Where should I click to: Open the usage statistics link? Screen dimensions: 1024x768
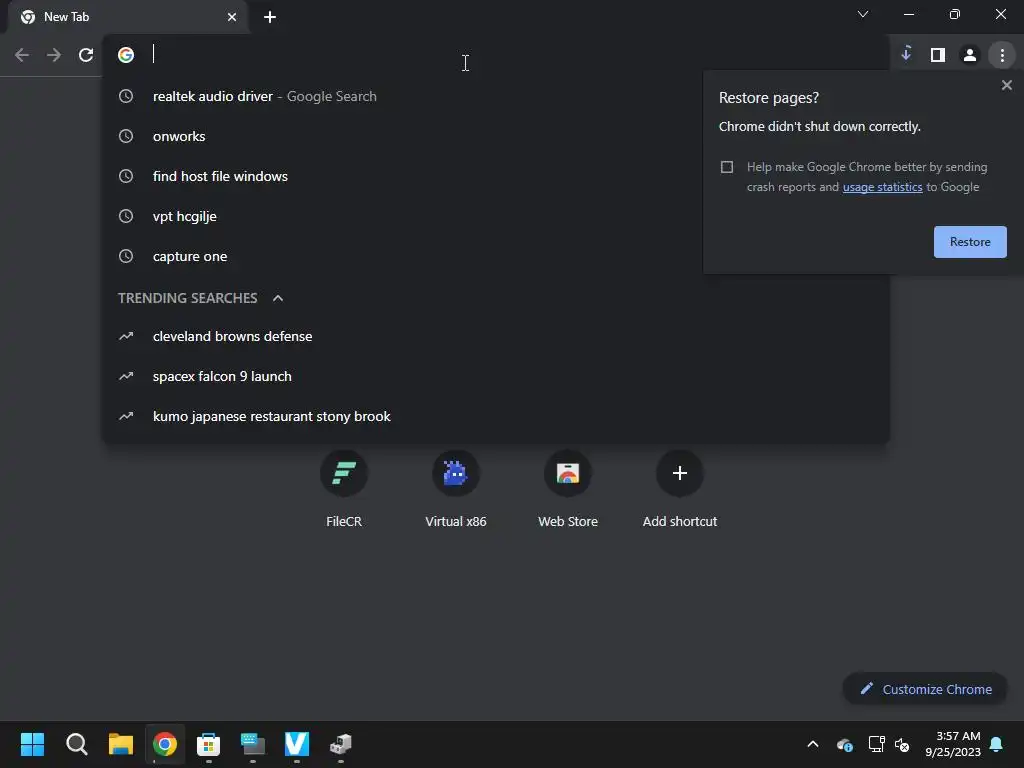coord(882,187)
